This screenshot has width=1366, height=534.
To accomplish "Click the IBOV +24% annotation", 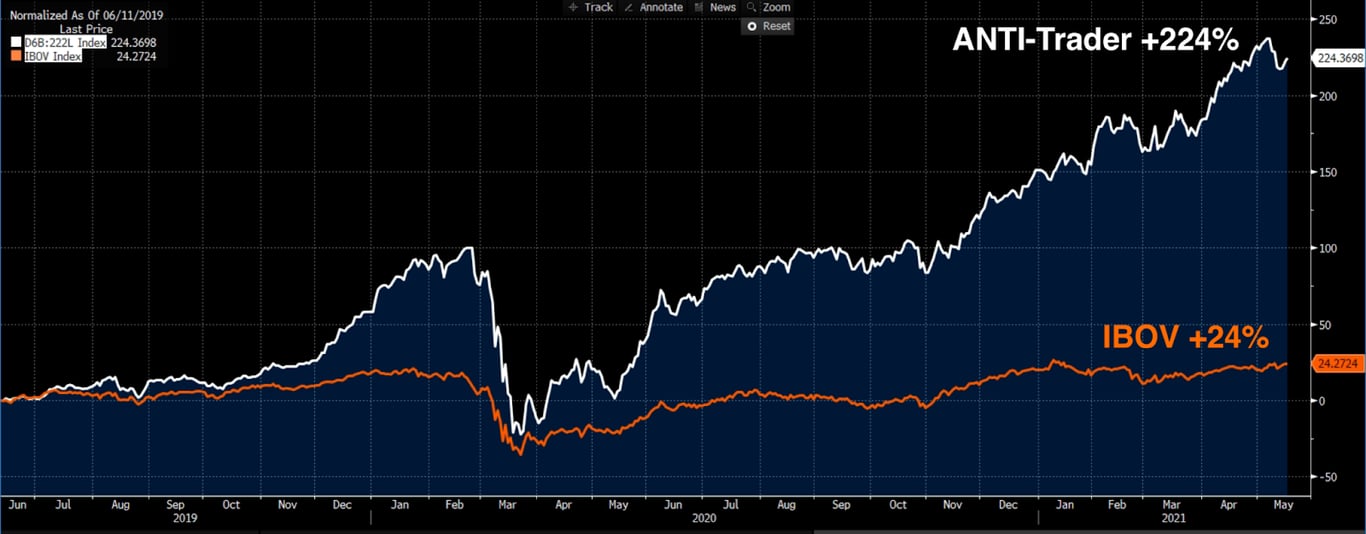I will click(x=1186, y=338).
